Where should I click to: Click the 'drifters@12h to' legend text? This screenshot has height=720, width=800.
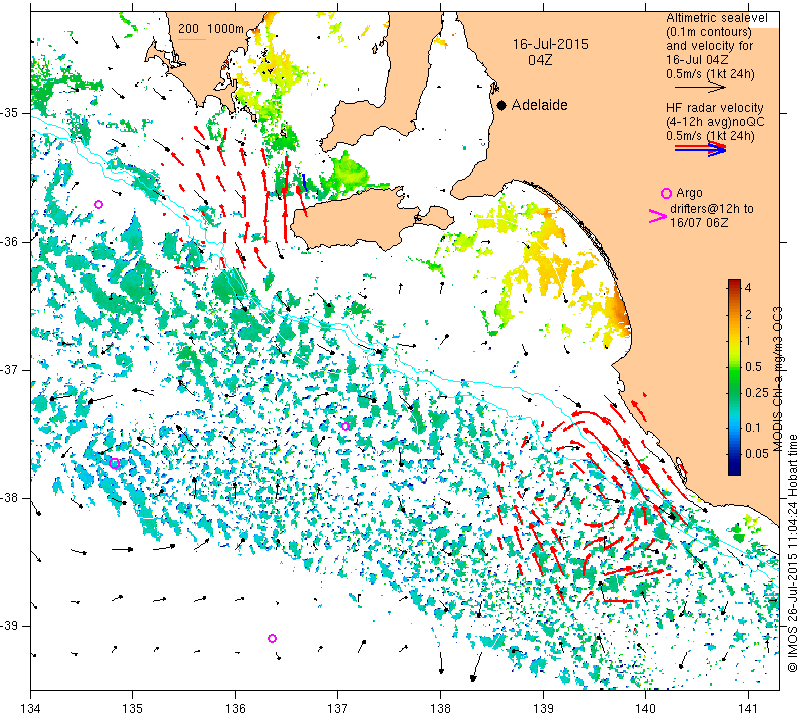click(711, 209)
